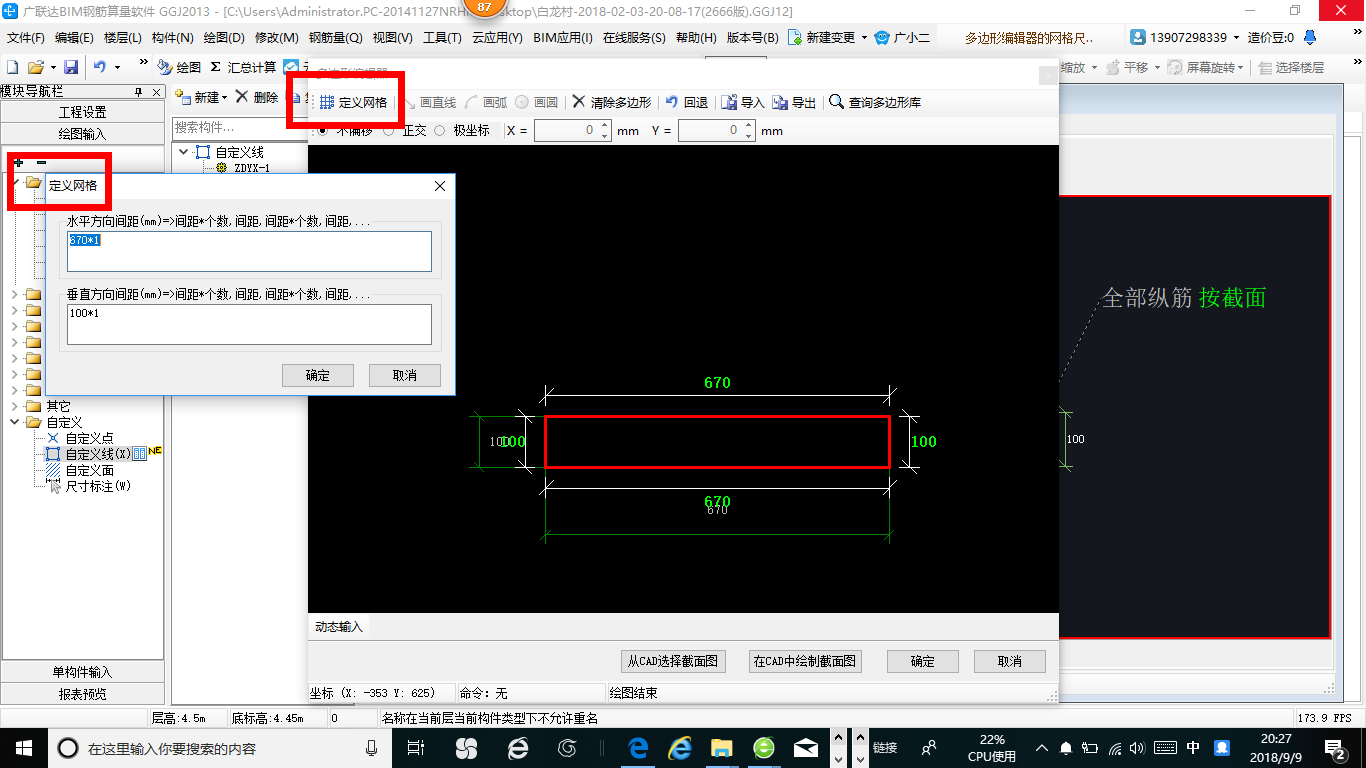The height and width of the screenshot is (768, 1366).
Task: Increase the X offset spinner value
Action: (x=604, y=126)
